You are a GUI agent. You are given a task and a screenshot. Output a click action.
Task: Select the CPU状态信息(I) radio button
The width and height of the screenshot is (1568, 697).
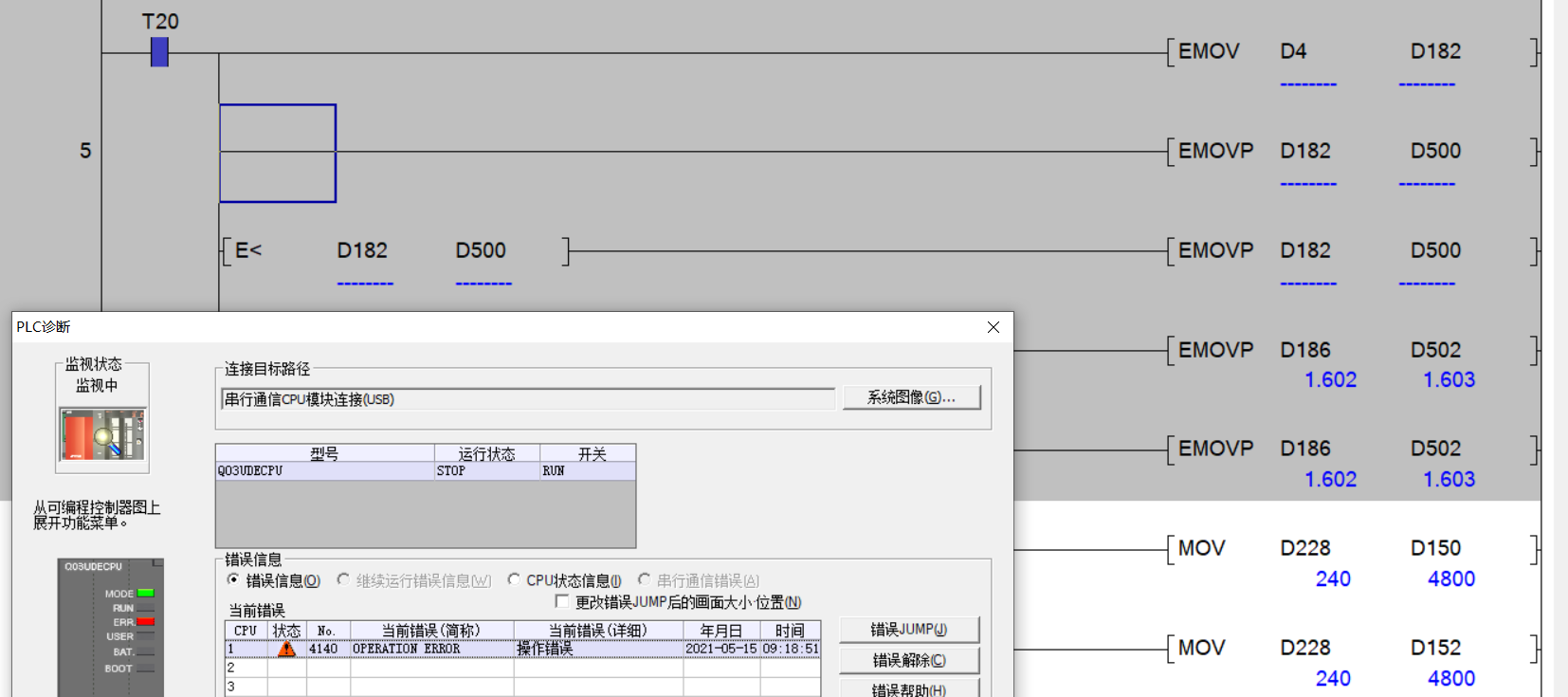pyautogui.click(x=514, y=579)
